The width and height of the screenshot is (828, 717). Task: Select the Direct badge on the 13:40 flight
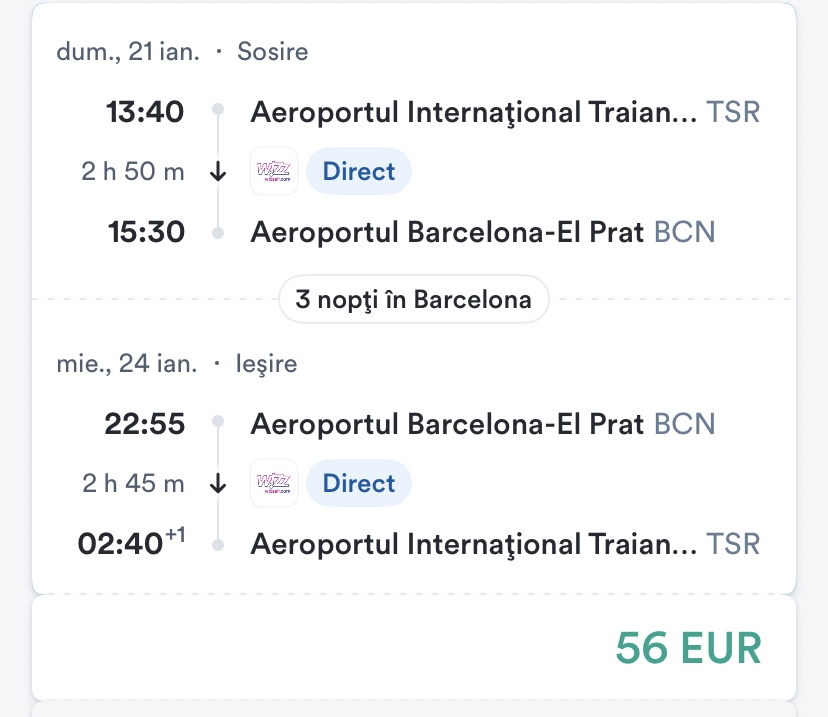359,171
